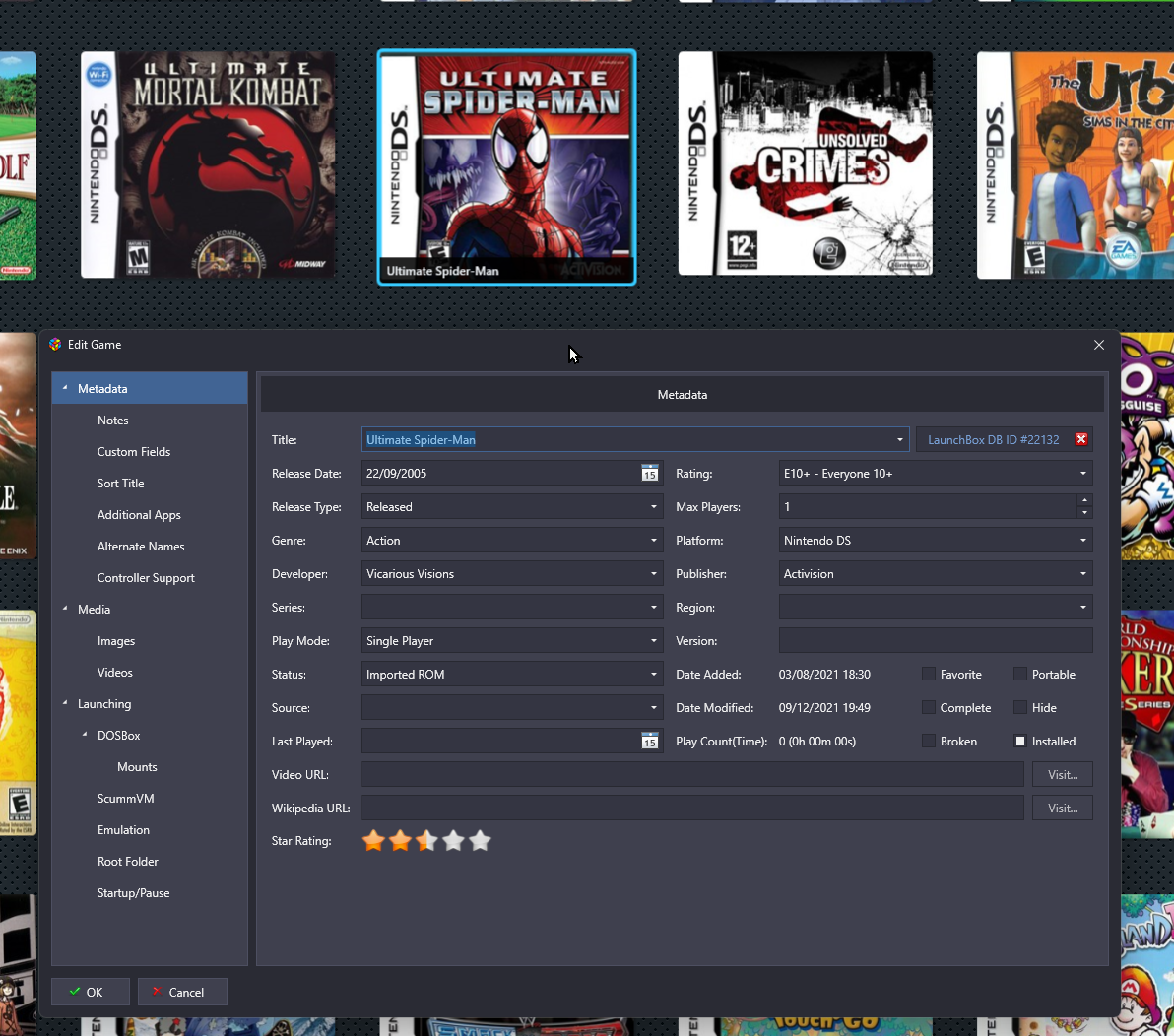Open the Rating dropdown
This screenshot has width=1174, height=1036.
1082,473
